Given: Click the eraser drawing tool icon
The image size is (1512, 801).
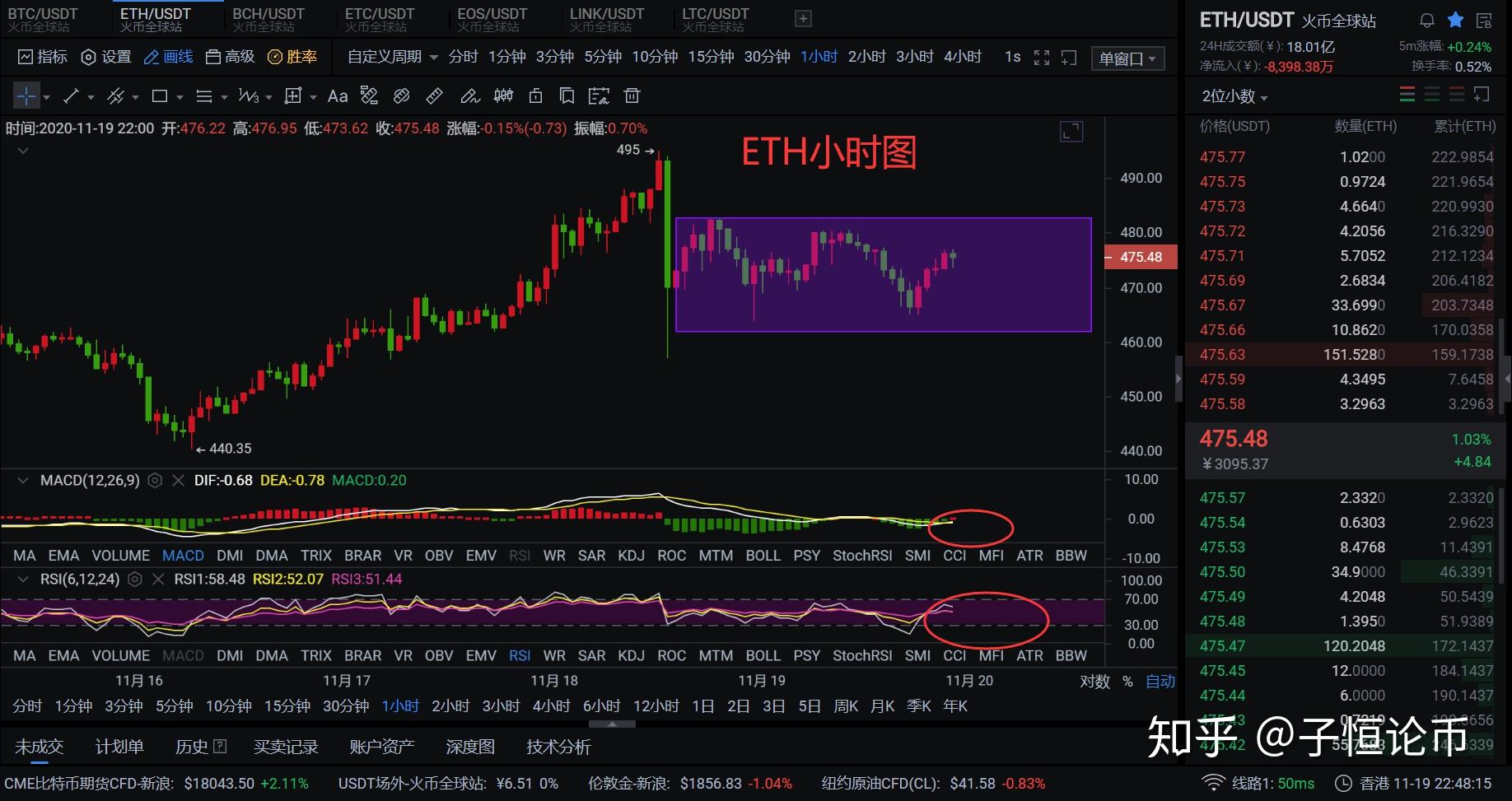Looking at the screenshot, I should point(469,96).
